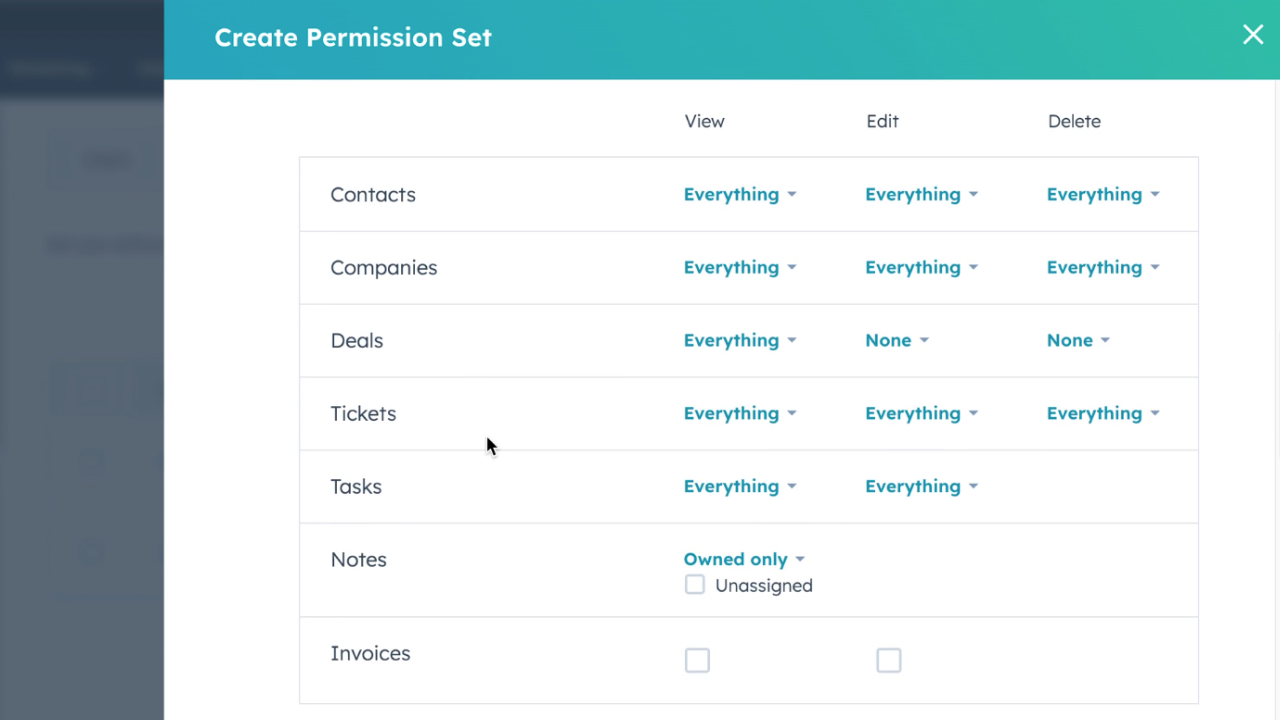This screenshot has height=720, width=1280.
Task: Open the Contacts Edit dropdown
Action: (x=921, y=194)
